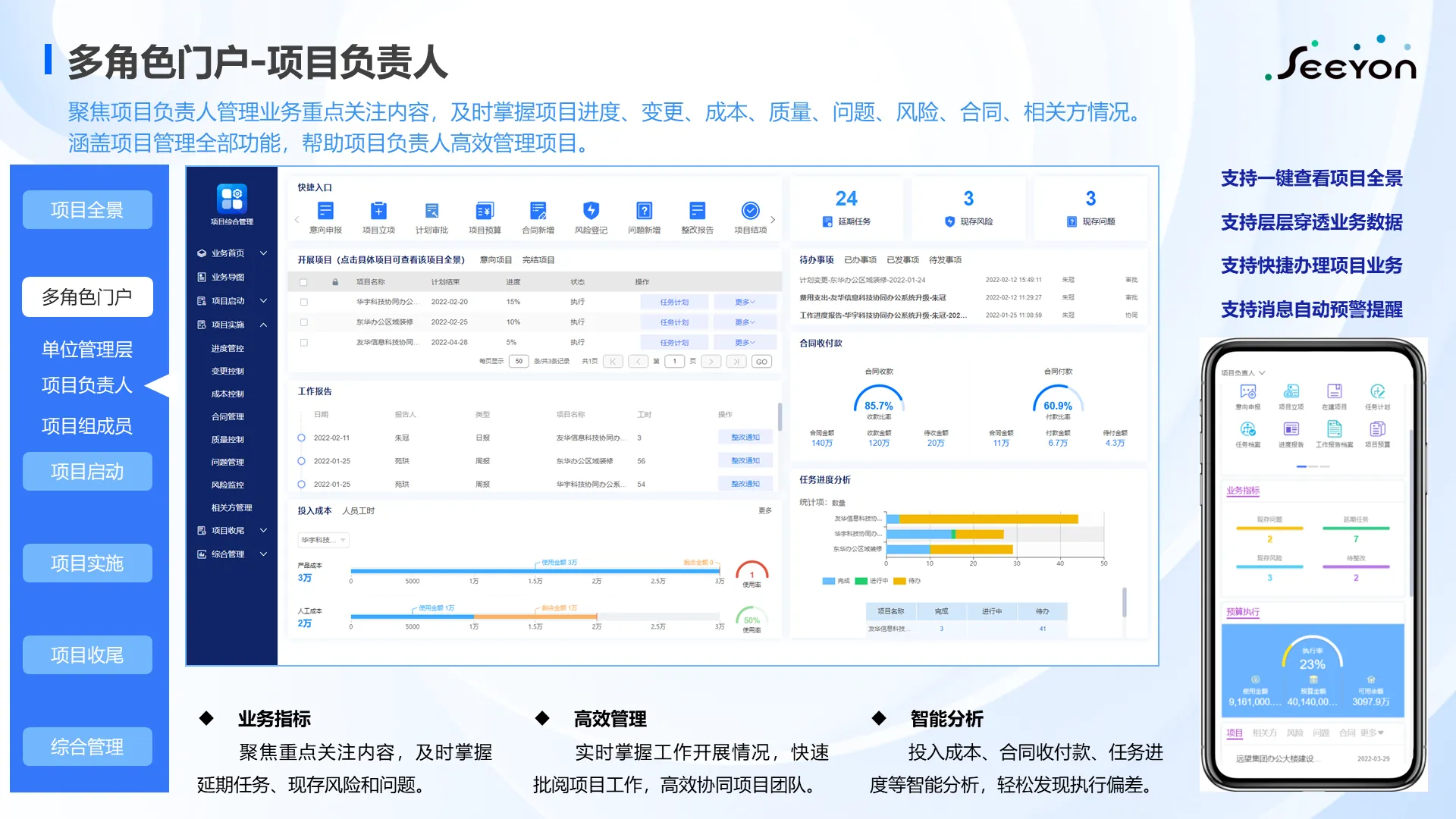Switch to the 完结项目 tab
Viewport: 1456px width, 819px height.
coord(538,260)
